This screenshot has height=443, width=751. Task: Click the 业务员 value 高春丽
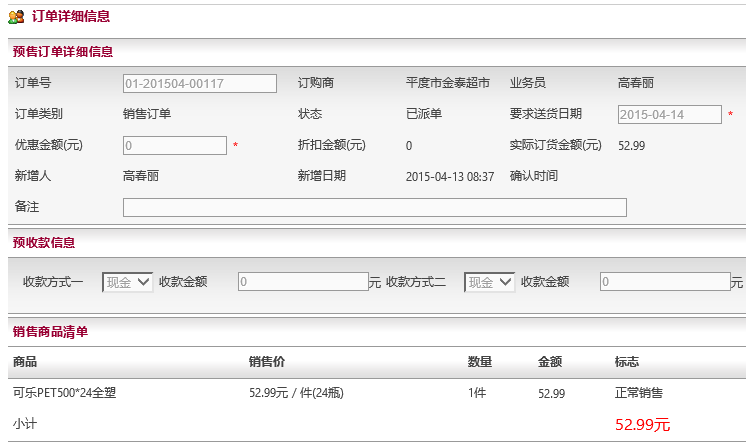636,83
